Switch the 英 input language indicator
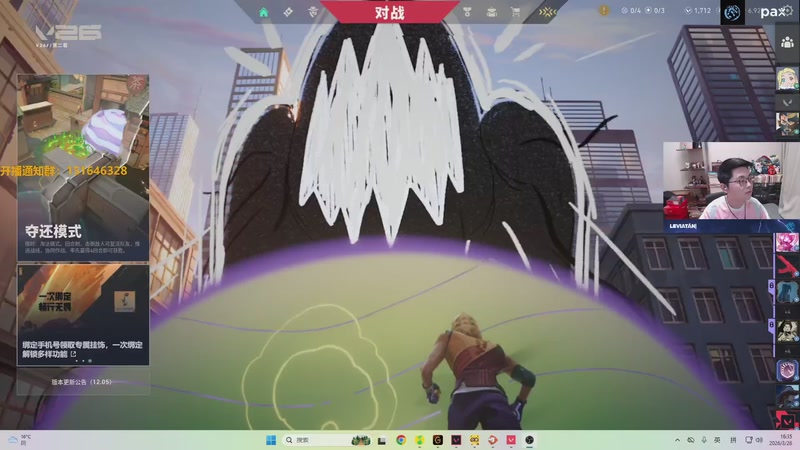 coord(717,440)
